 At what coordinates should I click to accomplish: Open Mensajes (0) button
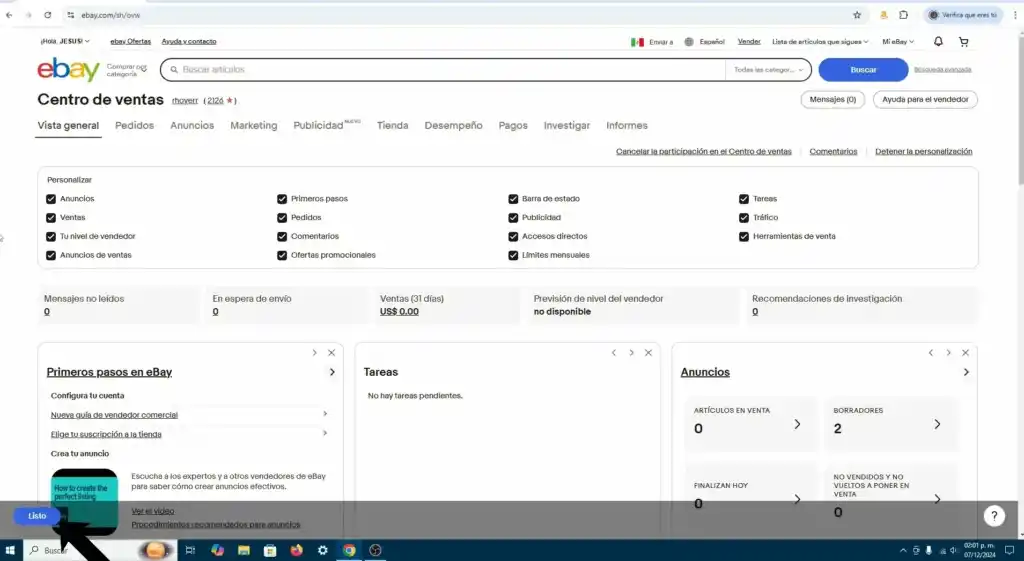[x=833, y=100]
